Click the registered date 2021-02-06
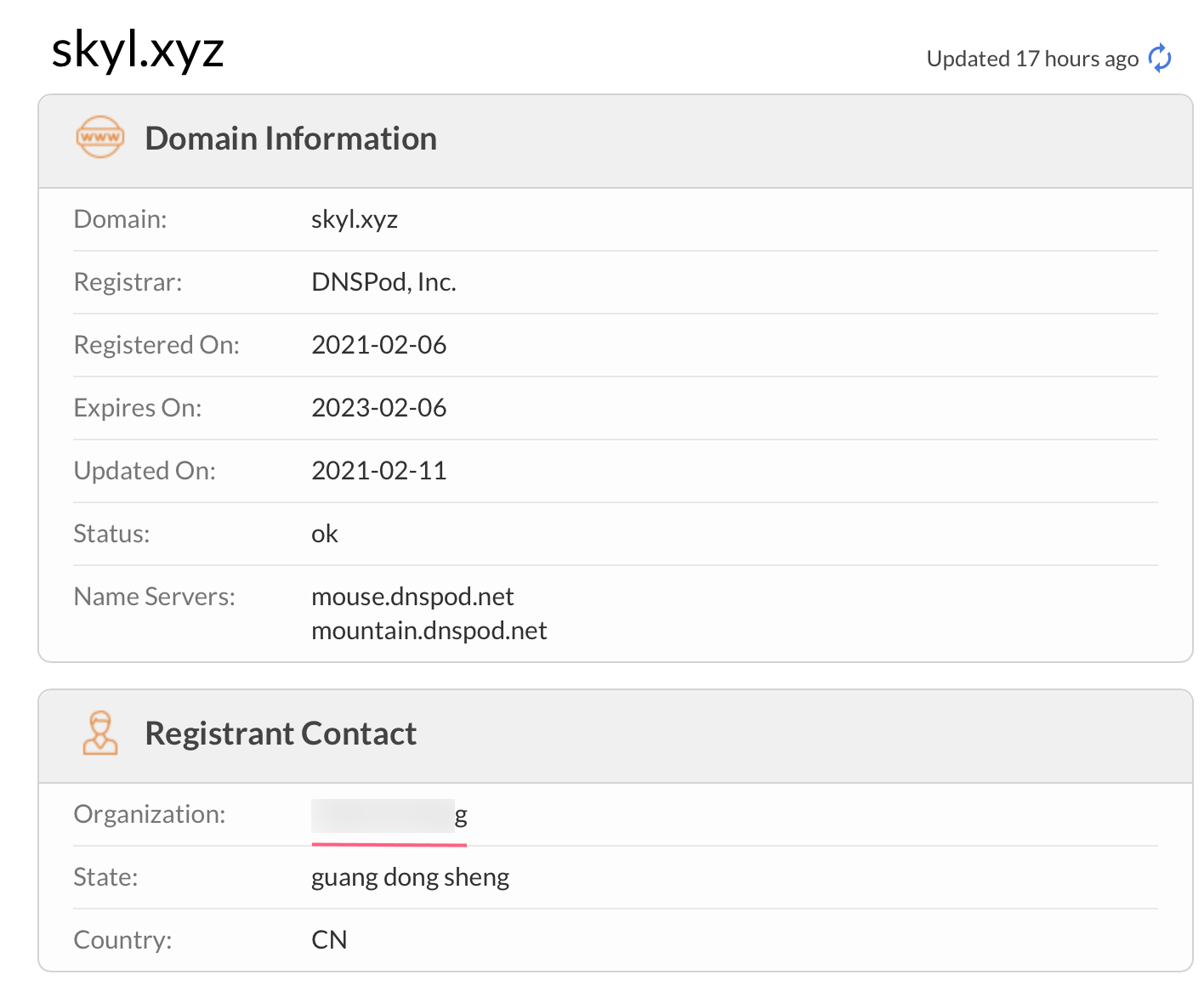 click(x=378, y=345)
